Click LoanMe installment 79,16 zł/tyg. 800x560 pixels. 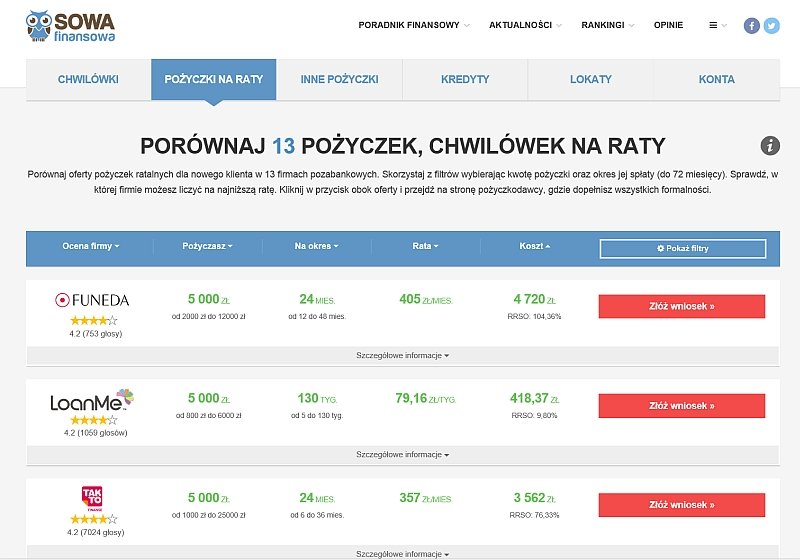[426, 398]
